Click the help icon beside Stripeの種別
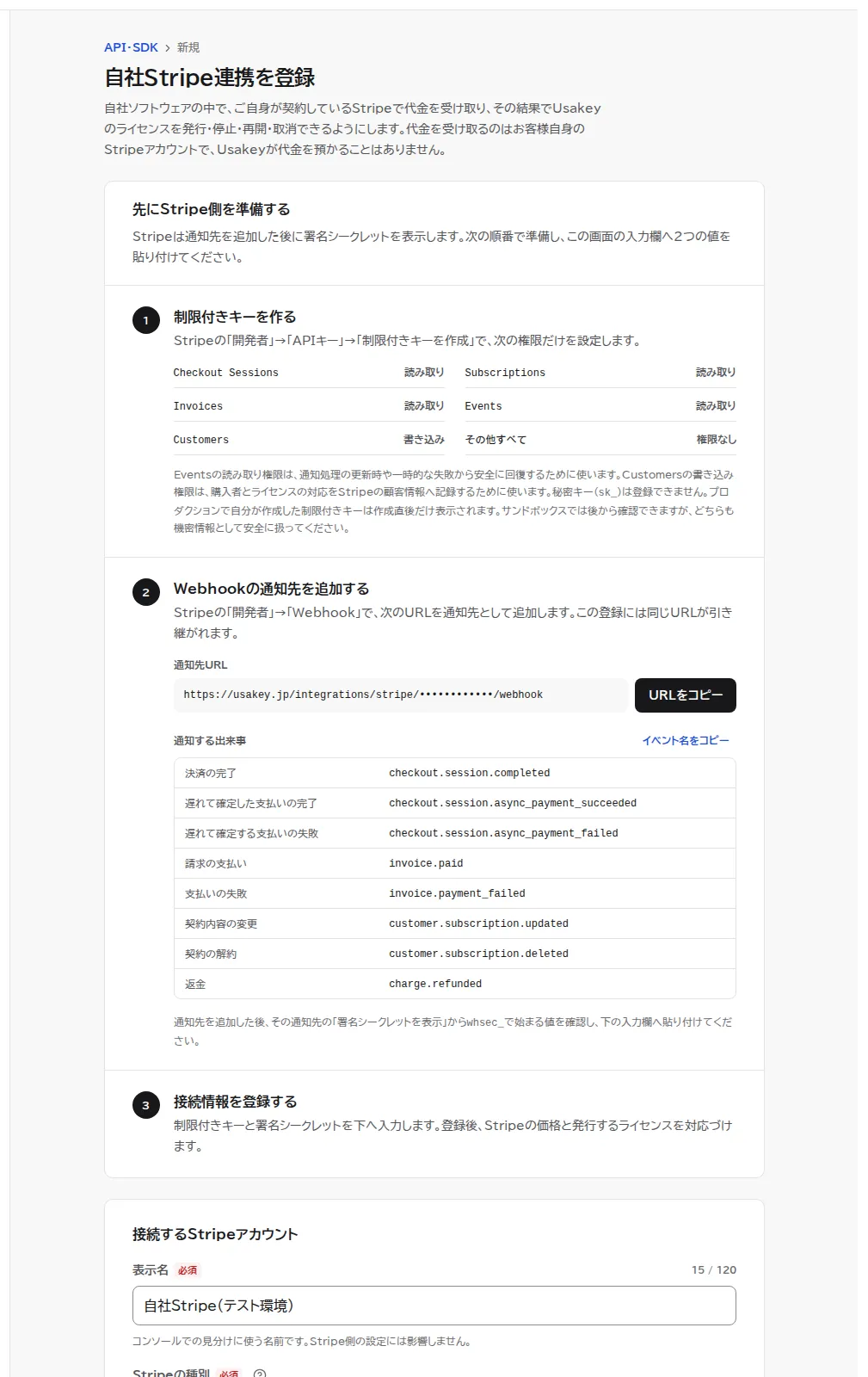Screen dimensions: 868x1377 pos(260,1374)
